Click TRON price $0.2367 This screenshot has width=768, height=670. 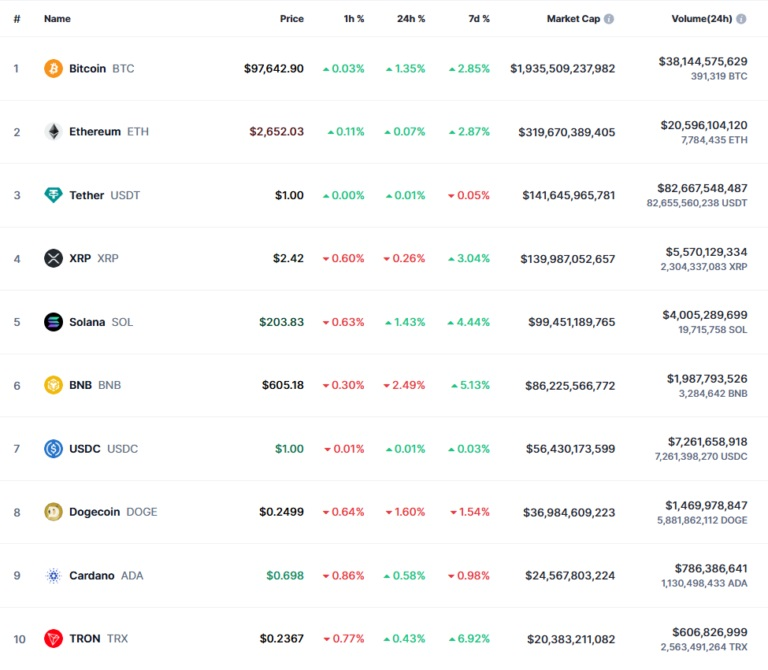click(282, 639)
